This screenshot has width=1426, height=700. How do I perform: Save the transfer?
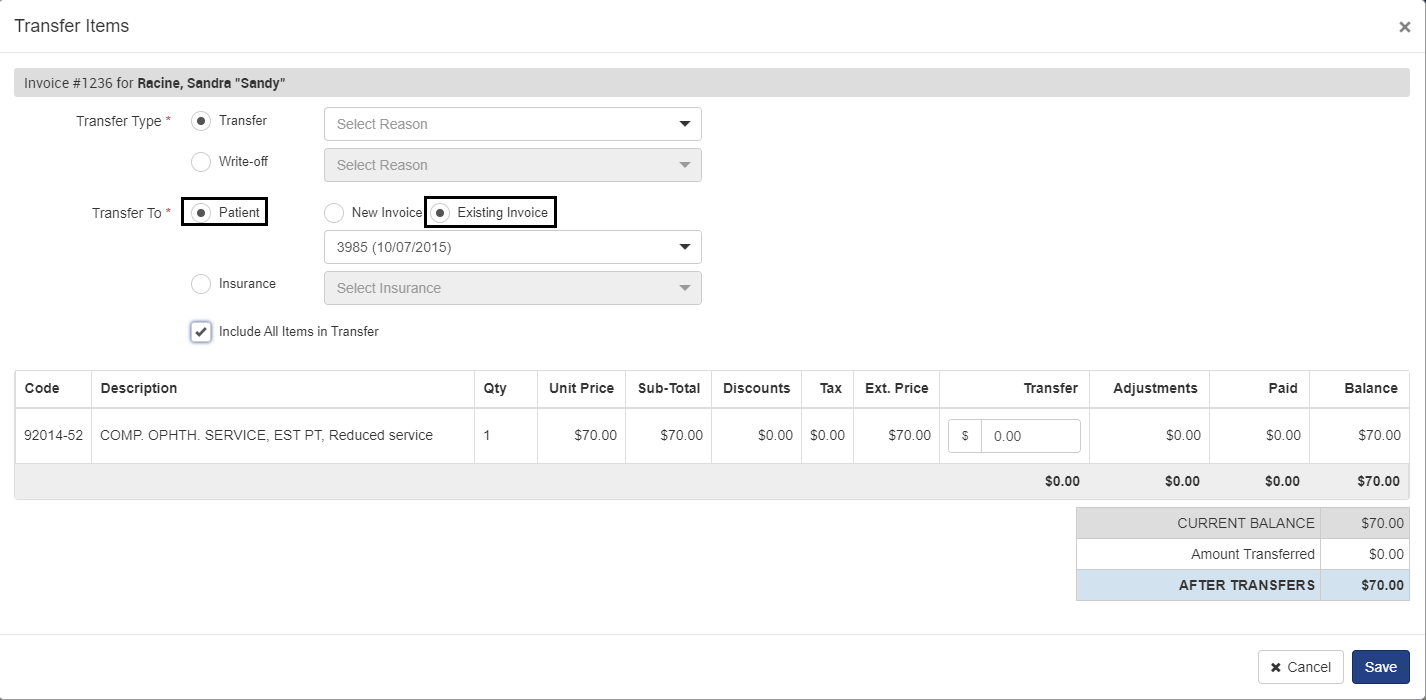click(1380, 667)
